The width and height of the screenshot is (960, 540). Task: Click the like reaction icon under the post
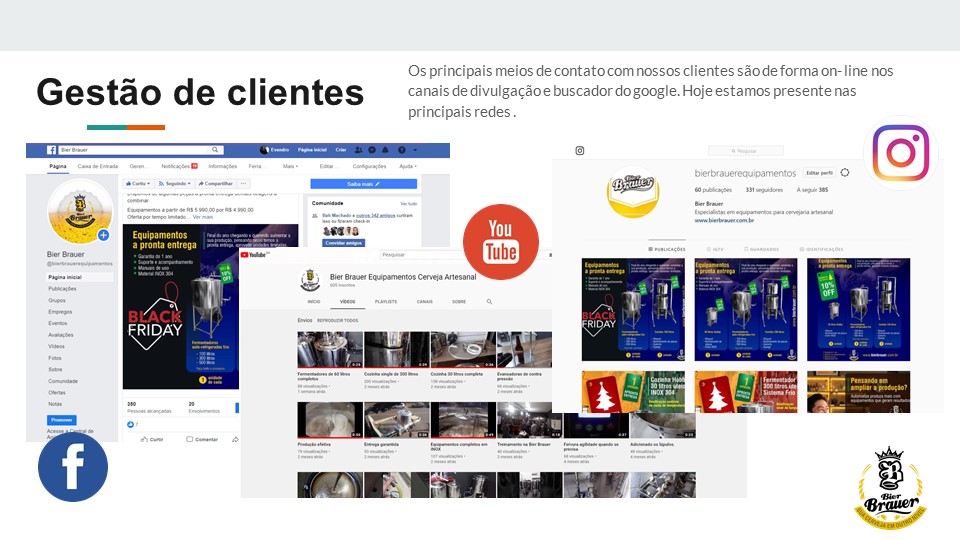[x=130, y=424]
